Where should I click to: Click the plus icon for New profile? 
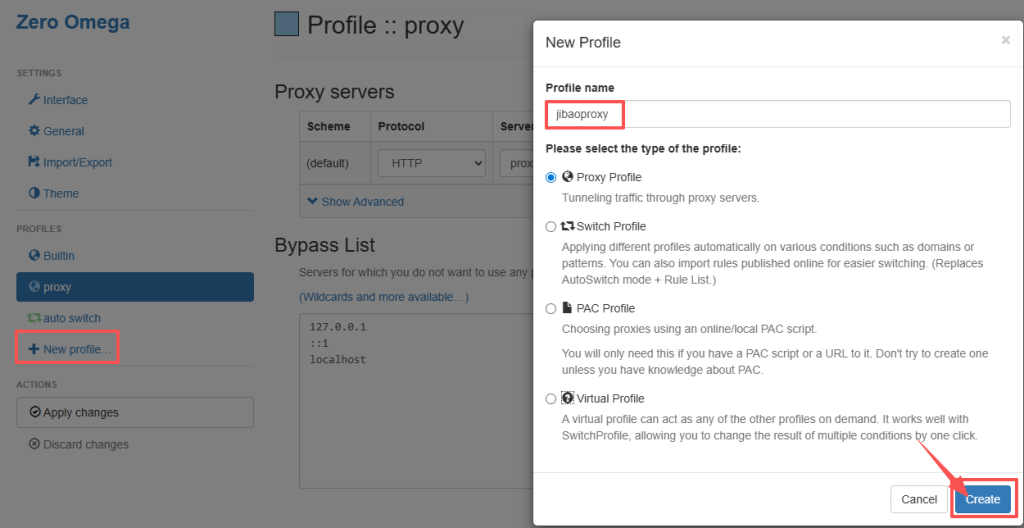click(x=34, y=349)
